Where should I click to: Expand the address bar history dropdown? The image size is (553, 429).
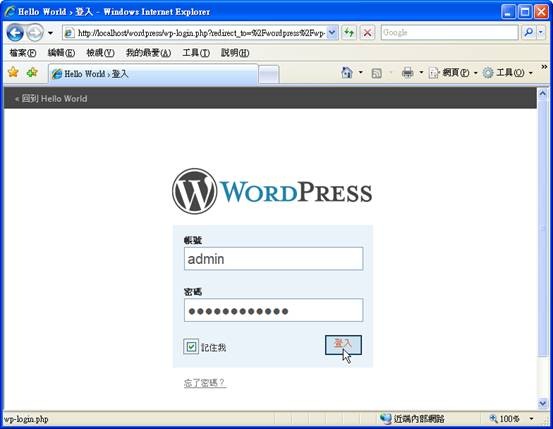coord(332,33)
